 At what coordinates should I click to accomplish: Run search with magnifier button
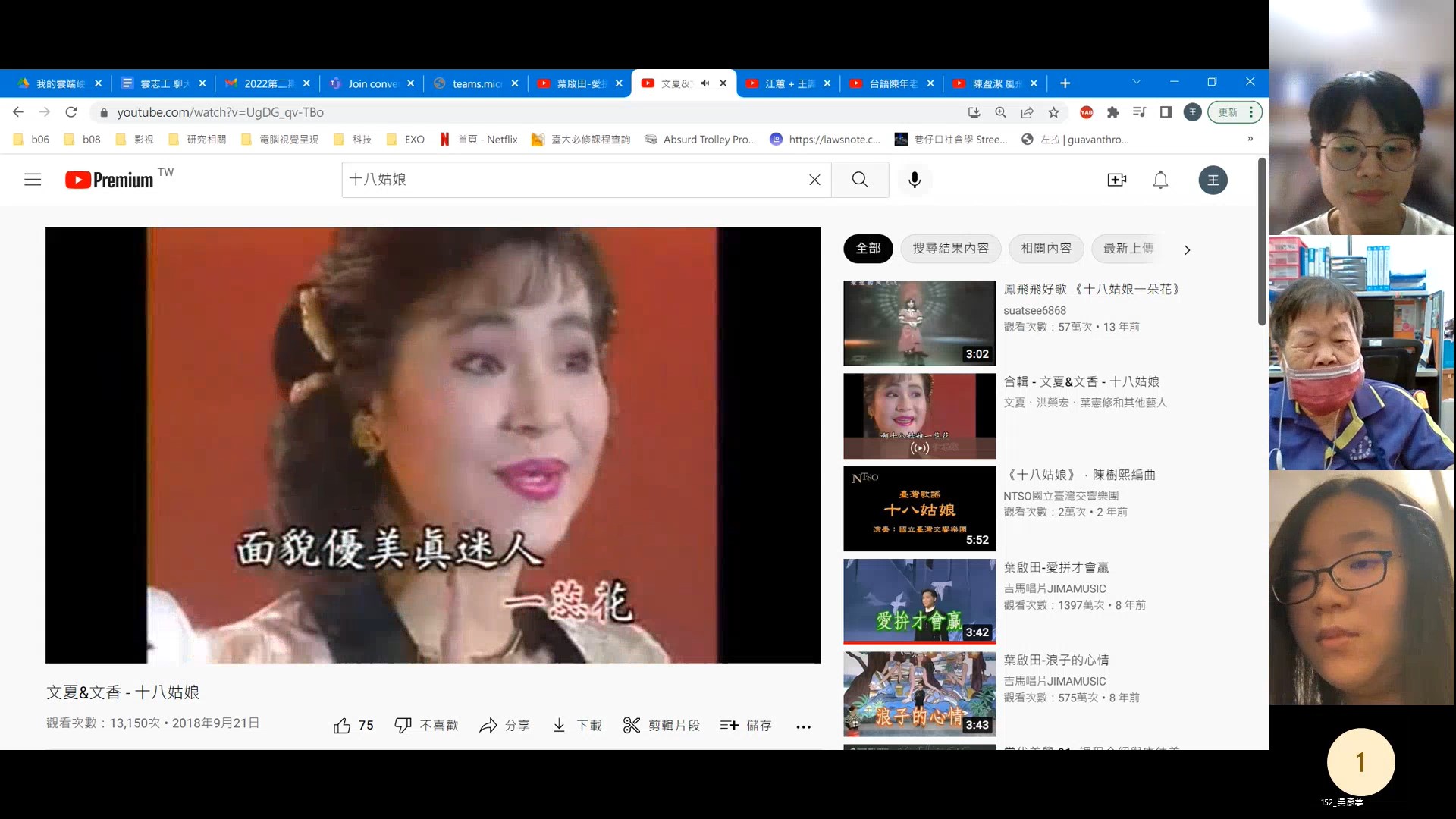coord(860,180)
